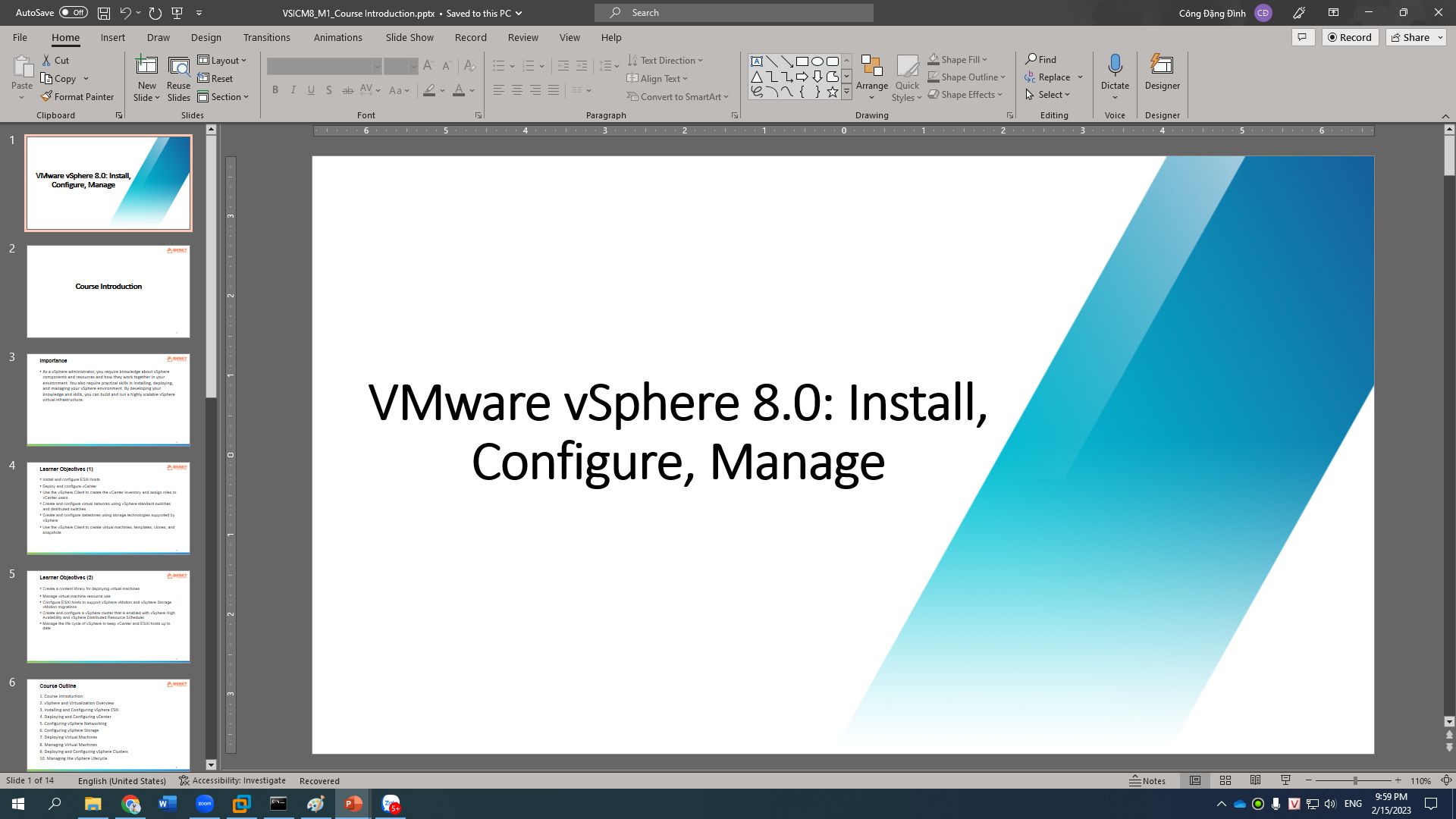
Task: Expand Select dropdown in Editing
Action: click(x=1047, y=94)
